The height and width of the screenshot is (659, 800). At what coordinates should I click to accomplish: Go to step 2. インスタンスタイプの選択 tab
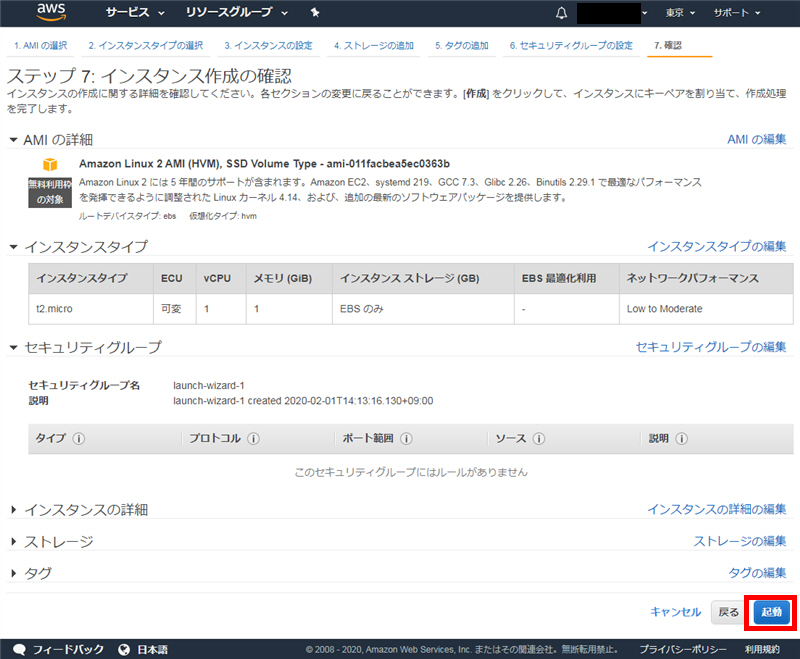pyautogui.click(x=146, y=45)
